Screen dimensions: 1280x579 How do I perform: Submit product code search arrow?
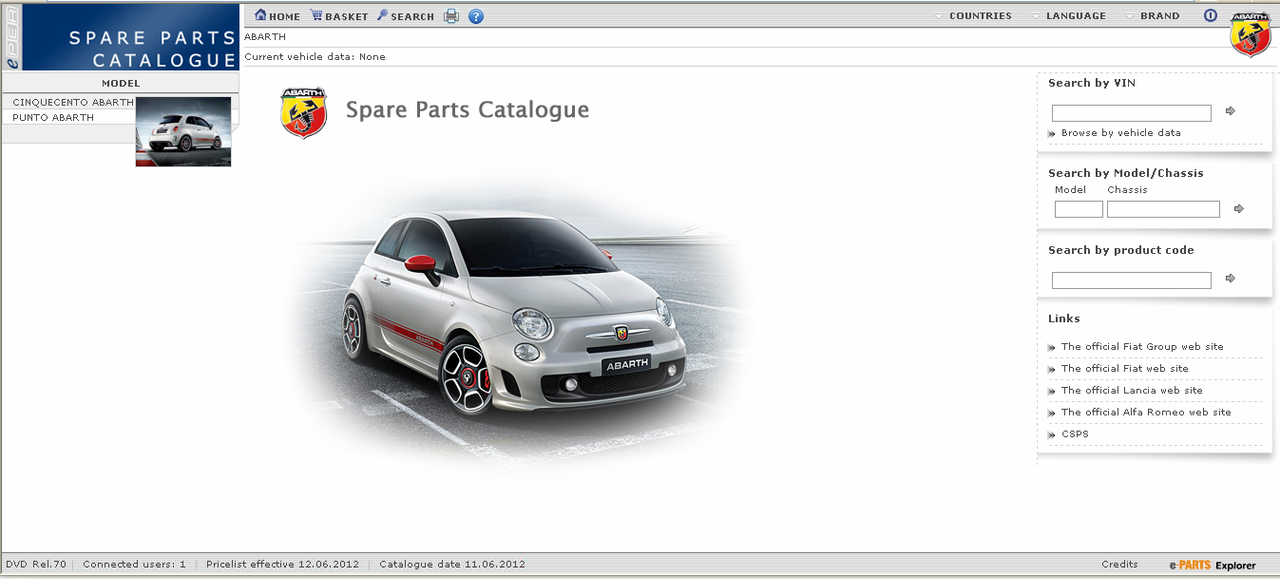coord(1230,278)
